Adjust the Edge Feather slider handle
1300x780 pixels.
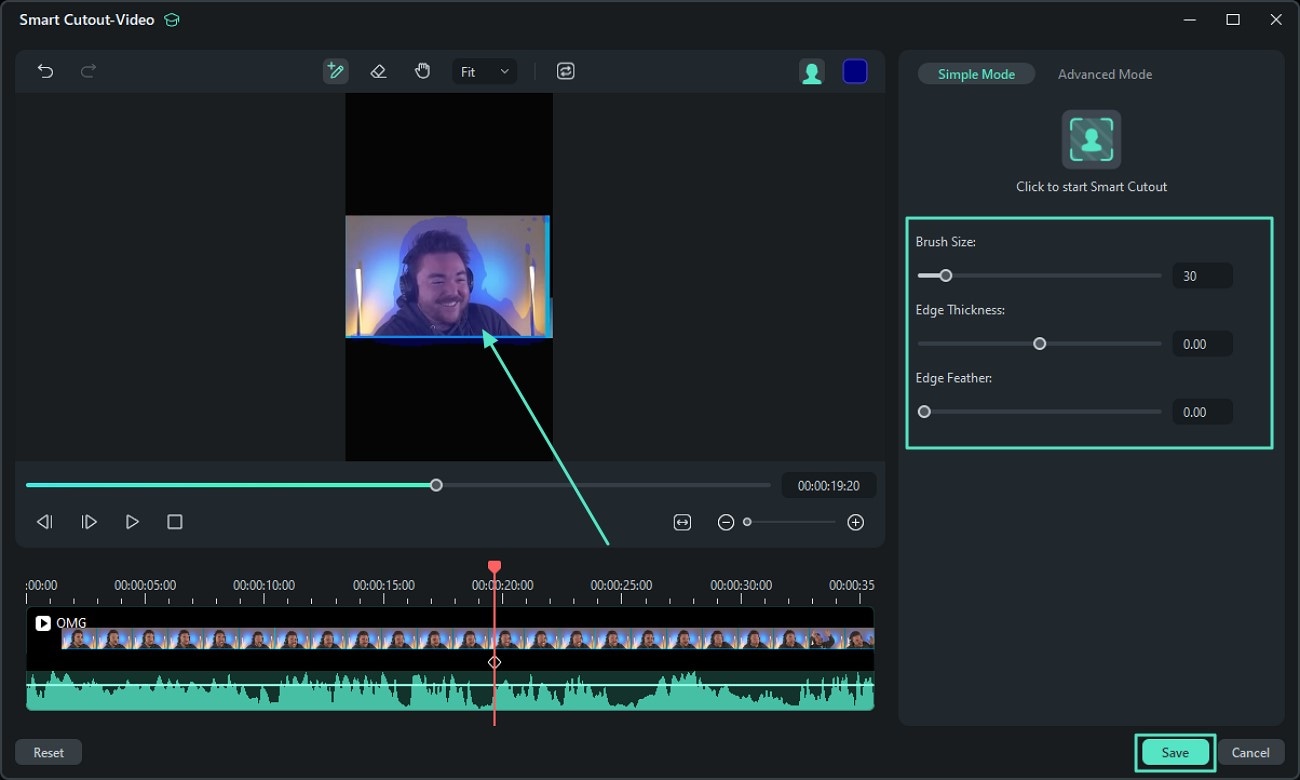pyautogui.click(x=924, y=412)
